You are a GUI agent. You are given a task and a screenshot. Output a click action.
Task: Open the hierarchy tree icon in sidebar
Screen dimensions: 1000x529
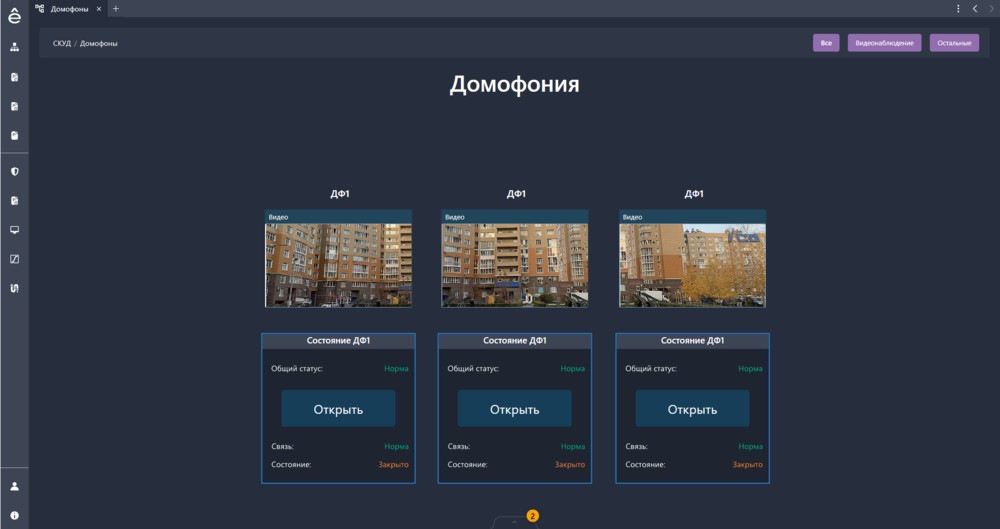(x=14, y=47)
